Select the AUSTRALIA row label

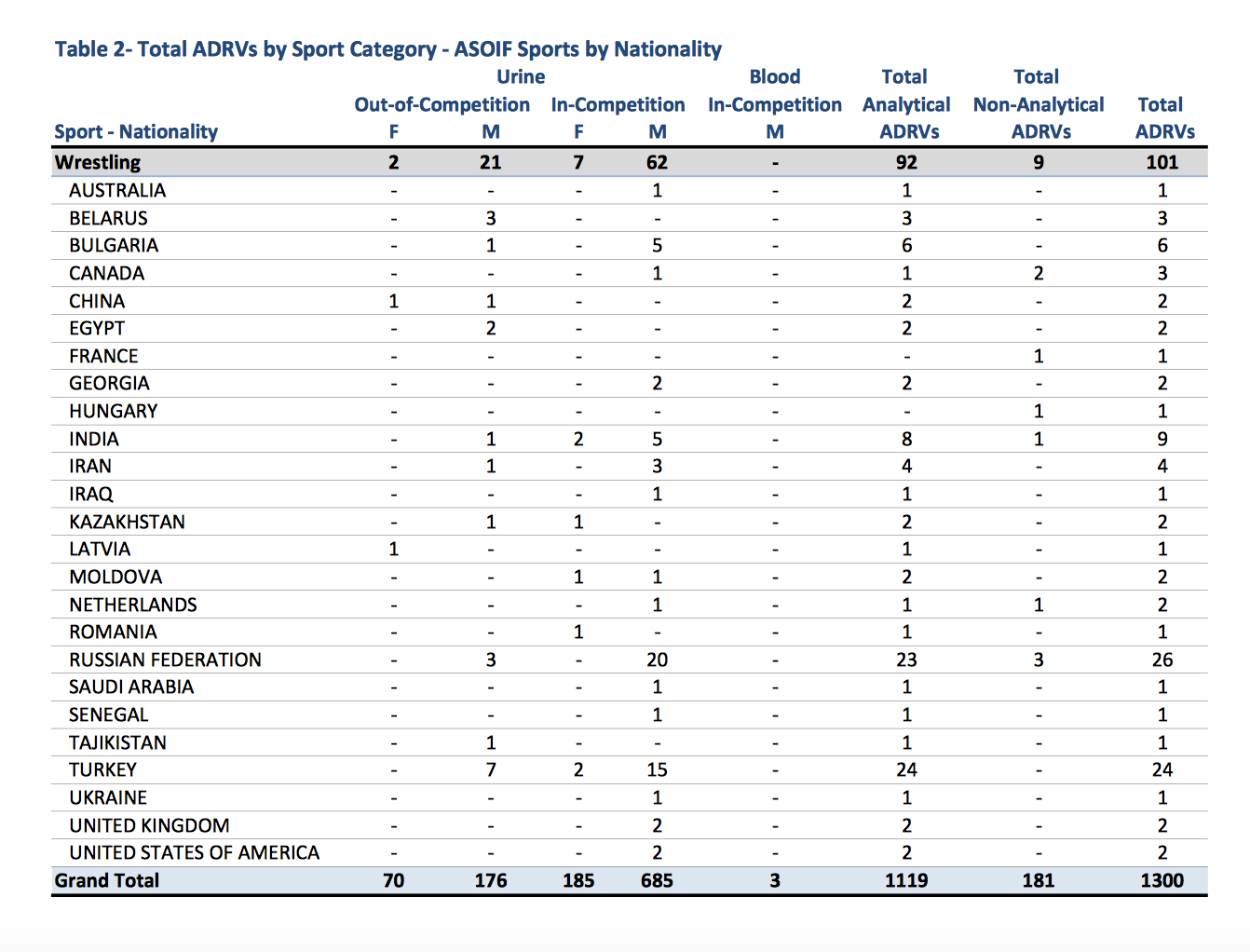pos(117,191)
